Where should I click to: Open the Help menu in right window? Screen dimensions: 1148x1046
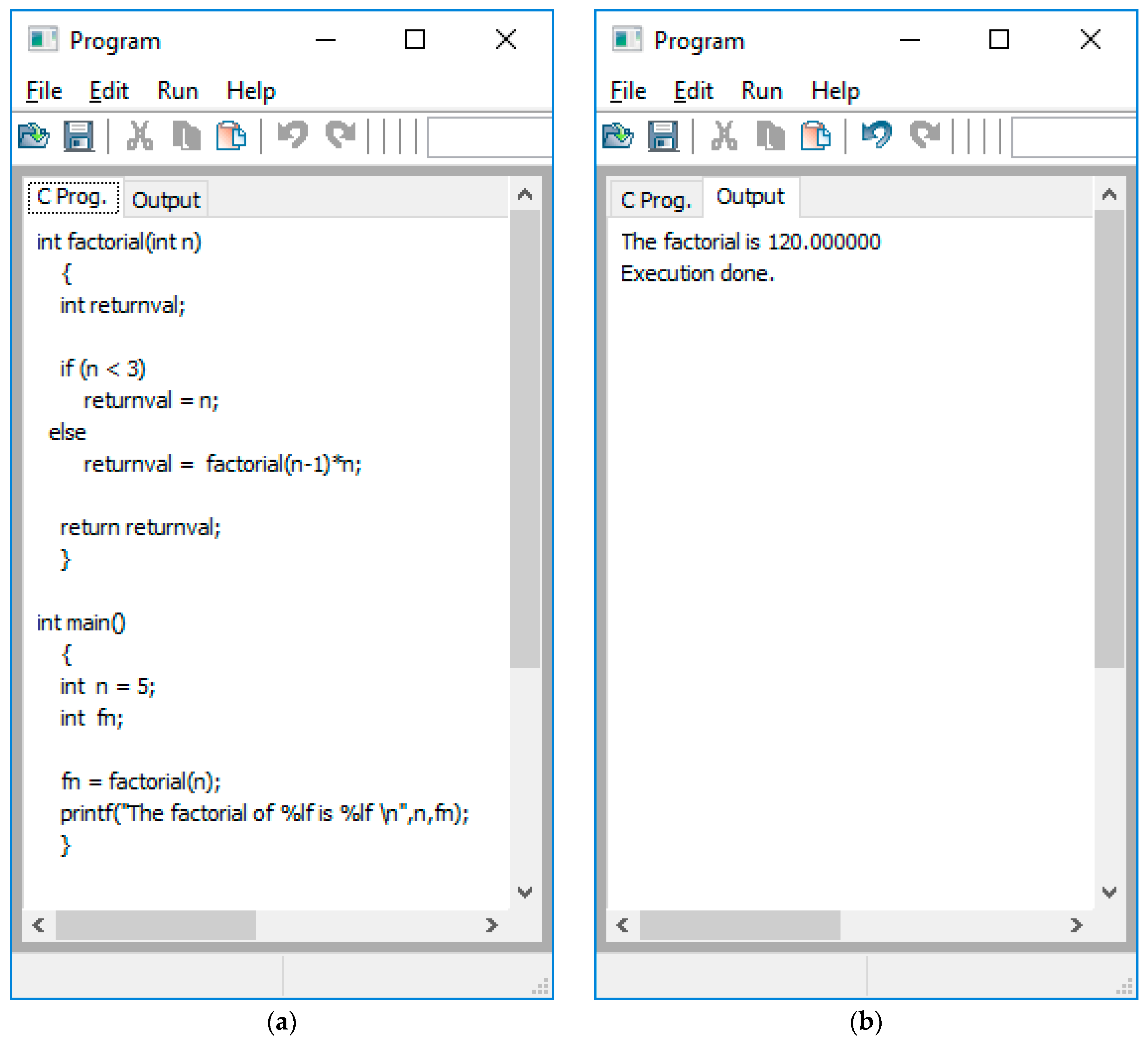click(835, 91)
